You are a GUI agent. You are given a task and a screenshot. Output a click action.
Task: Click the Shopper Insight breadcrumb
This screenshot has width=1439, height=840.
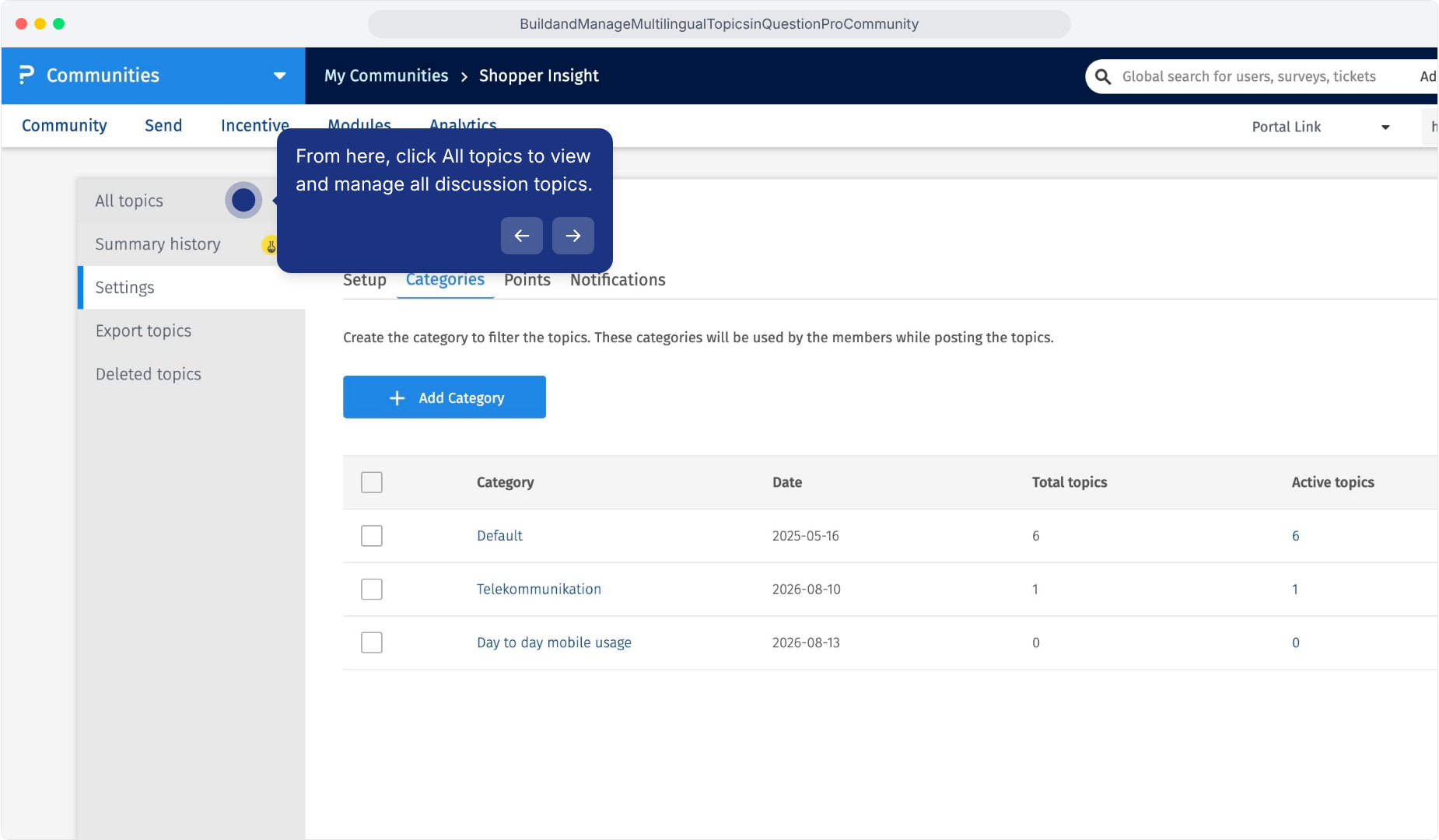click(x=539, y=75)
